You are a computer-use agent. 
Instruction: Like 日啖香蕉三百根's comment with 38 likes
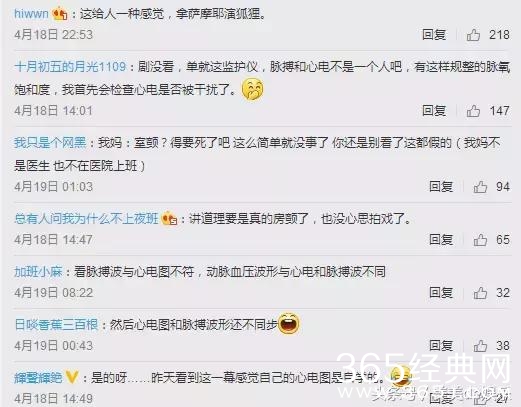tap(480, 346)
